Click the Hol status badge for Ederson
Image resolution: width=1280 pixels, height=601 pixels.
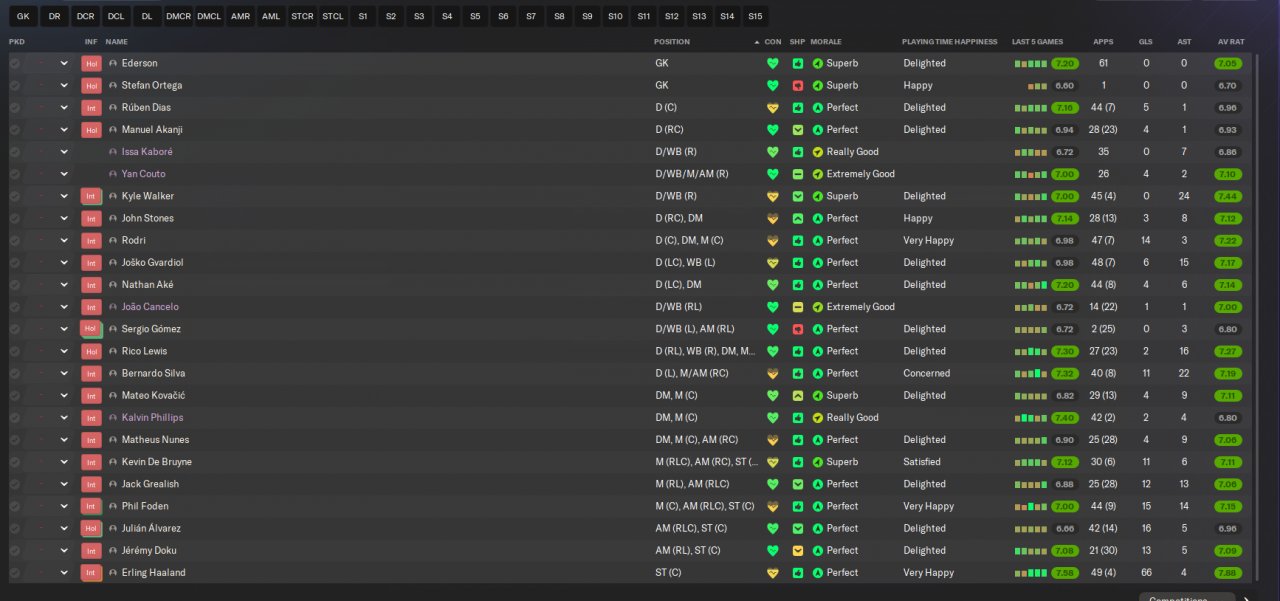click(92, 63)
